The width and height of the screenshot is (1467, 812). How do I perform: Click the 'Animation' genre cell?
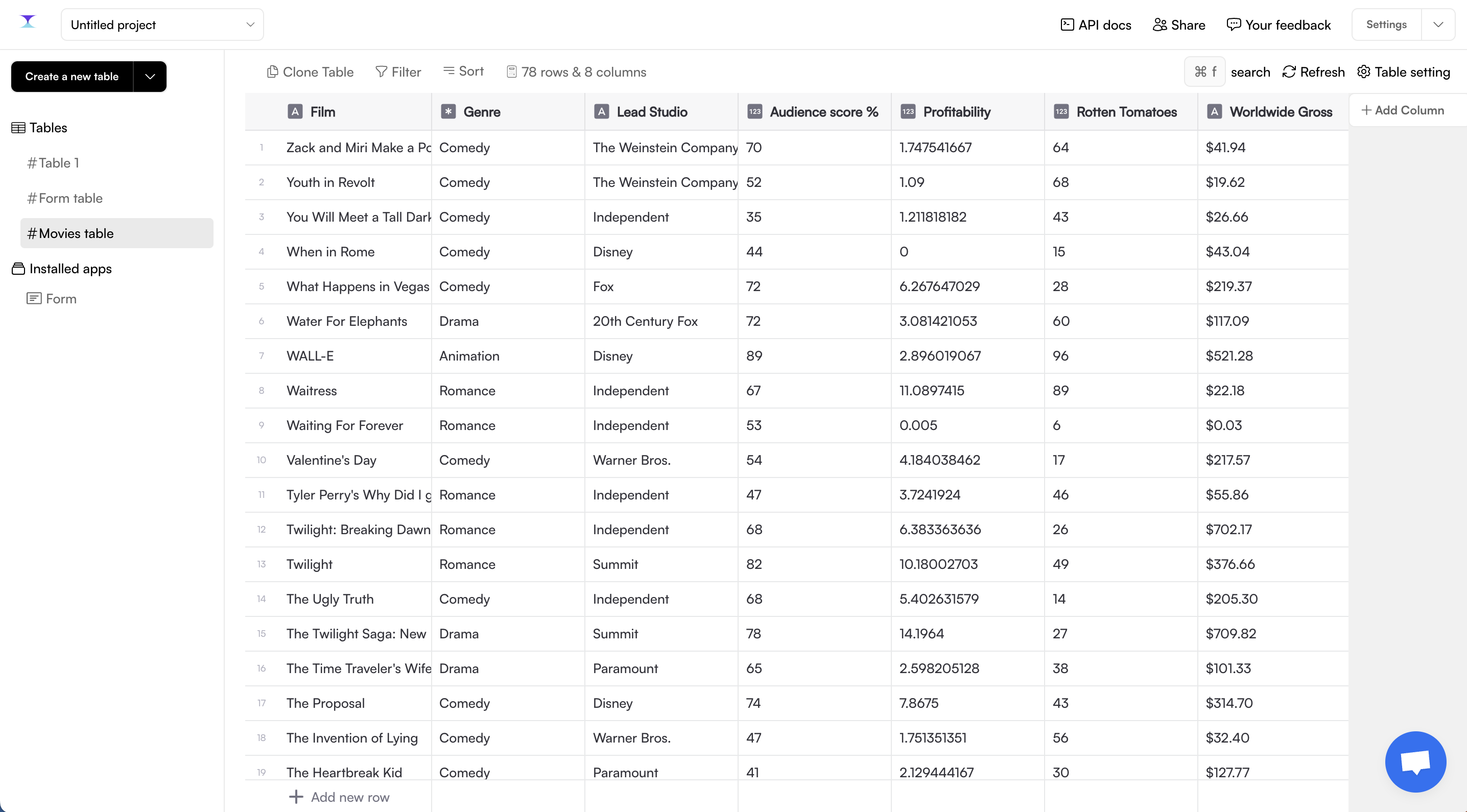(x=508, y=356)
